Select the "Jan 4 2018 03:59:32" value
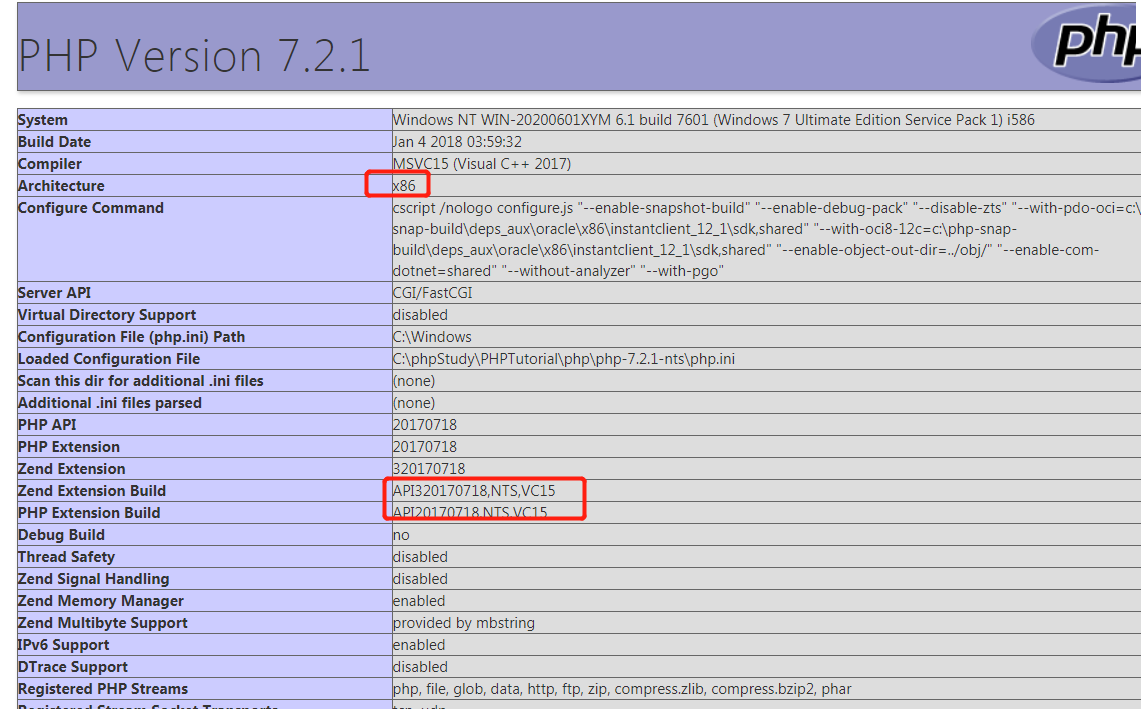 (x=457, y=142)
